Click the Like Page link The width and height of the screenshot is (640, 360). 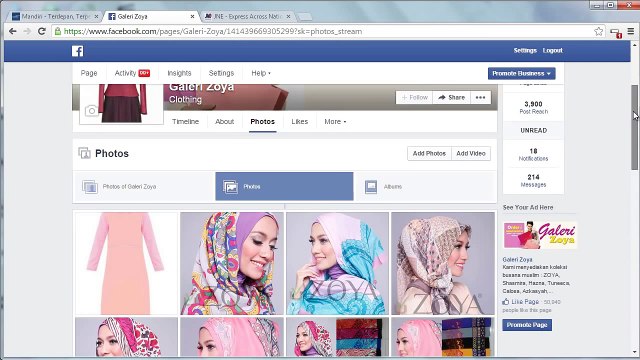tap(525, 302)
